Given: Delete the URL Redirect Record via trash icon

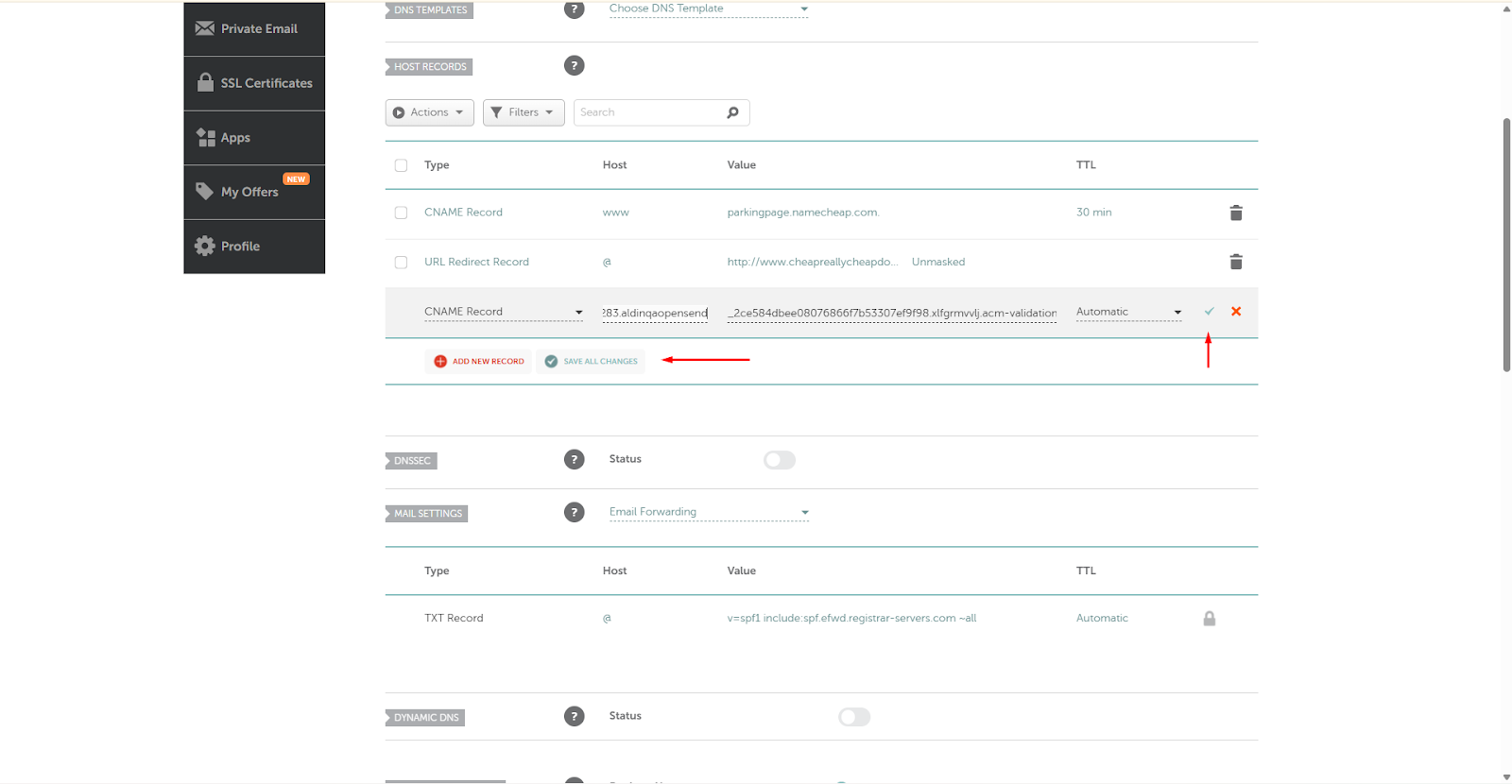Looking at the screenshot, I should (x=1235, y=262).
